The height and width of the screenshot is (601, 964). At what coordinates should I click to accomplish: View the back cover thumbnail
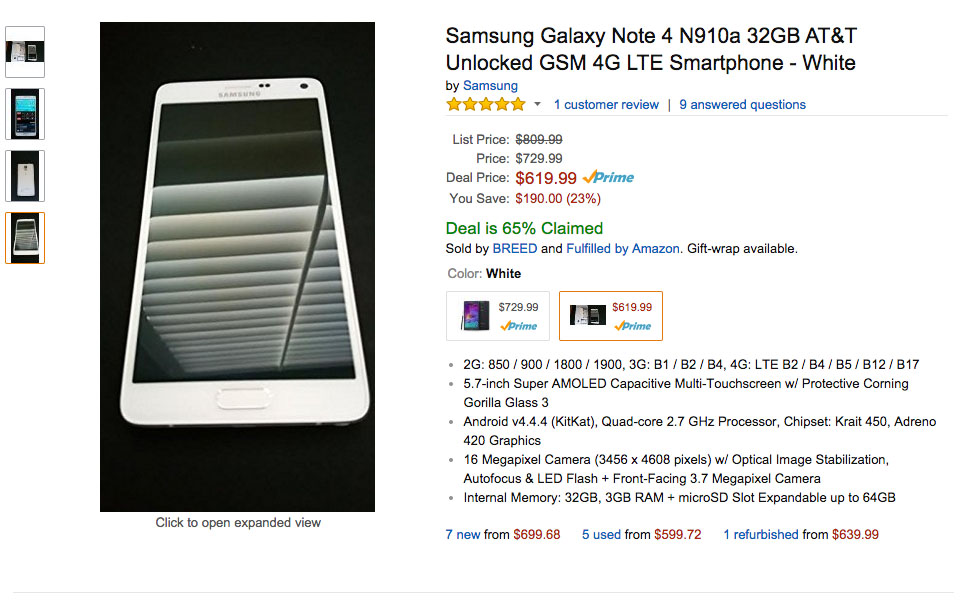(x=24, y=176)
